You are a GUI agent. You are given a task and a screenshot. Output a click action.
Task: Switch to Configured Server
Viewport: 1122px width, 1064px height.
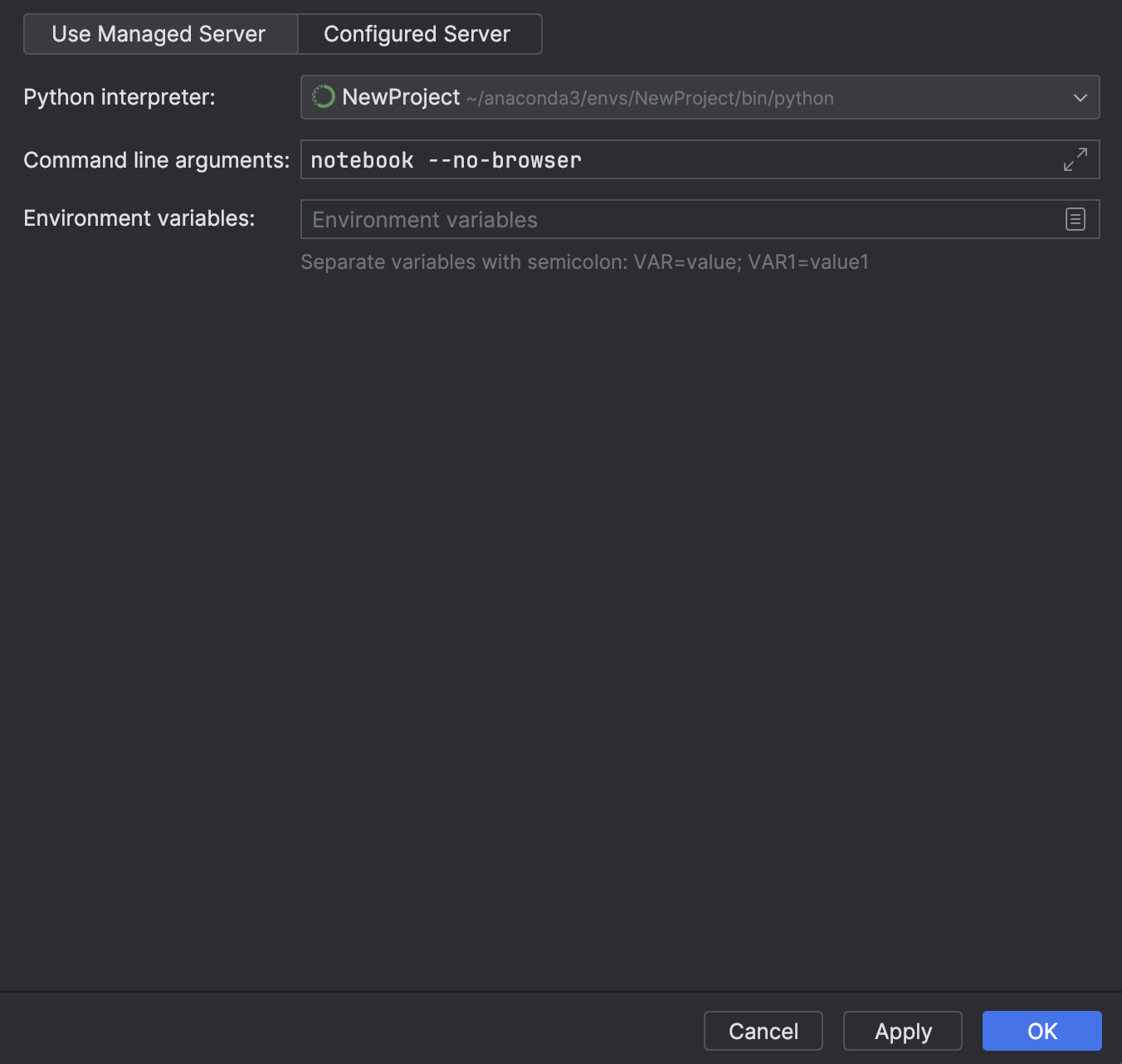(x=417, y=34)
